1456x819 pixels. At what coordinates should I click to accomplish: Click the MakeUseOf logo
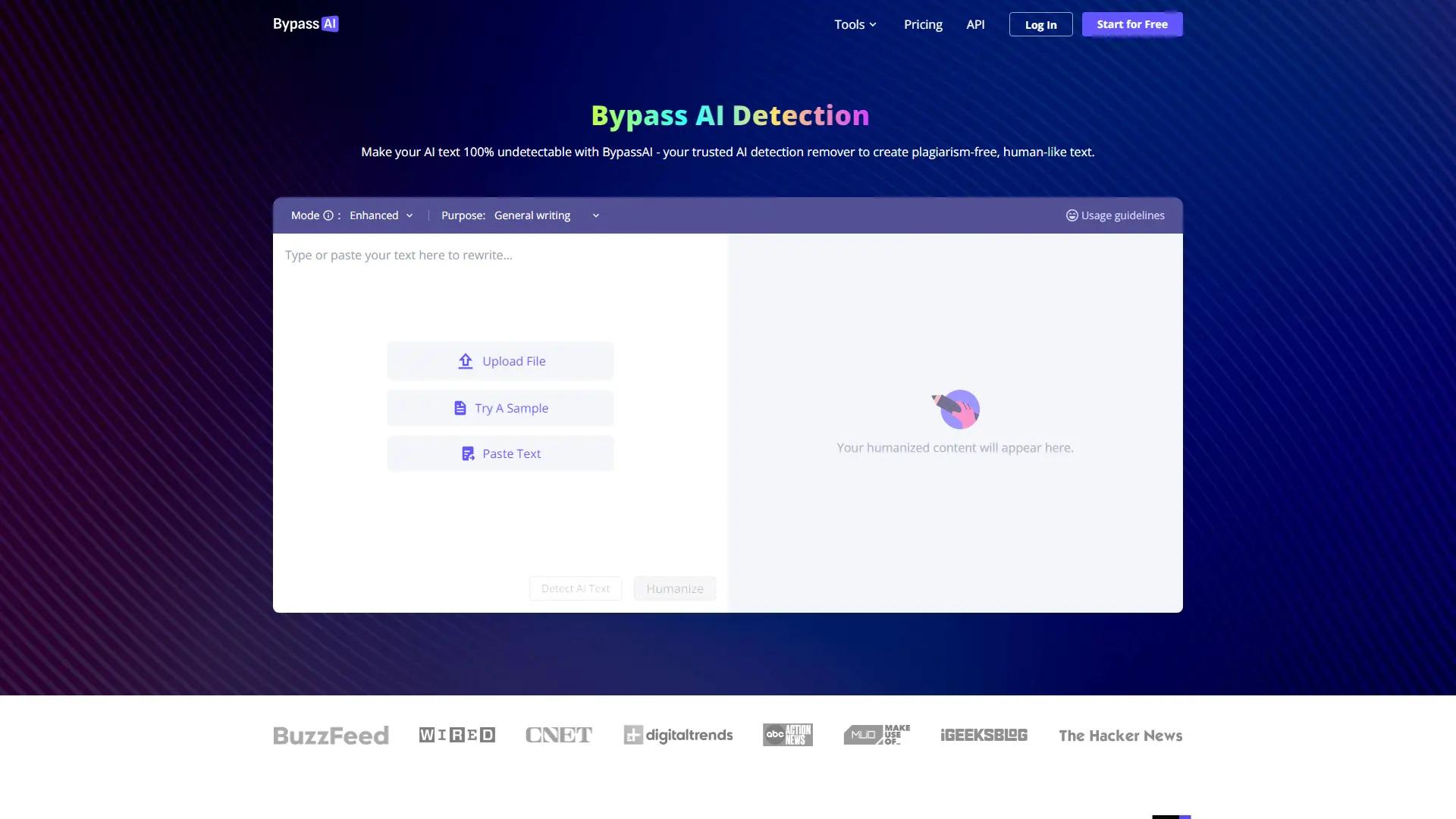coord(876,735)
